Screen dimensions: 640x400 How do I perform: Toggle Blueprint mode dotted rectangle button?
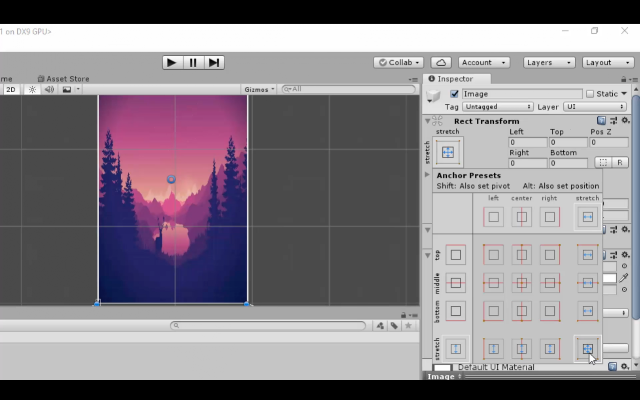tap(603, 162)
